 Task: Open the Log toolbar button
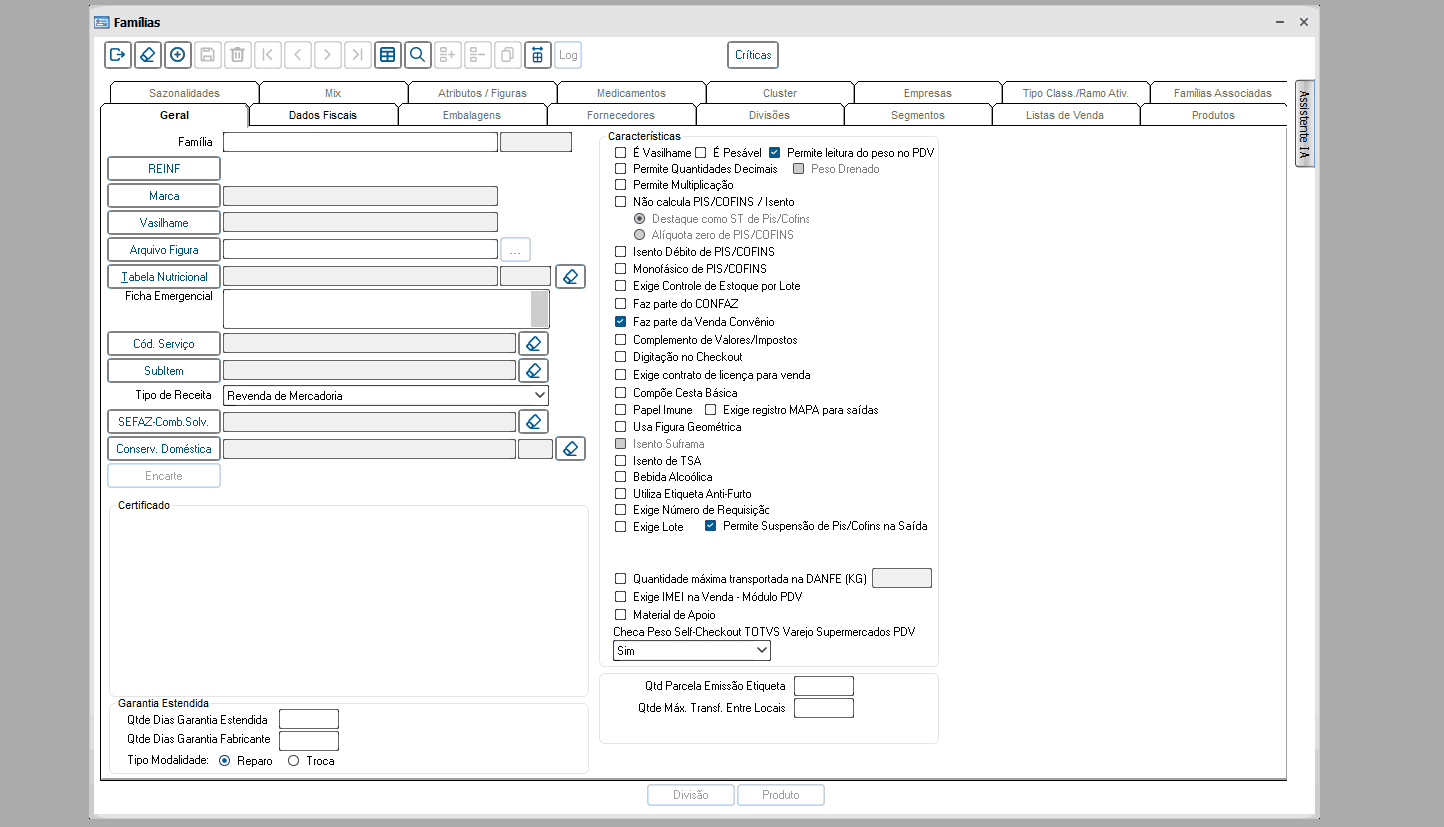pos(568,55)
